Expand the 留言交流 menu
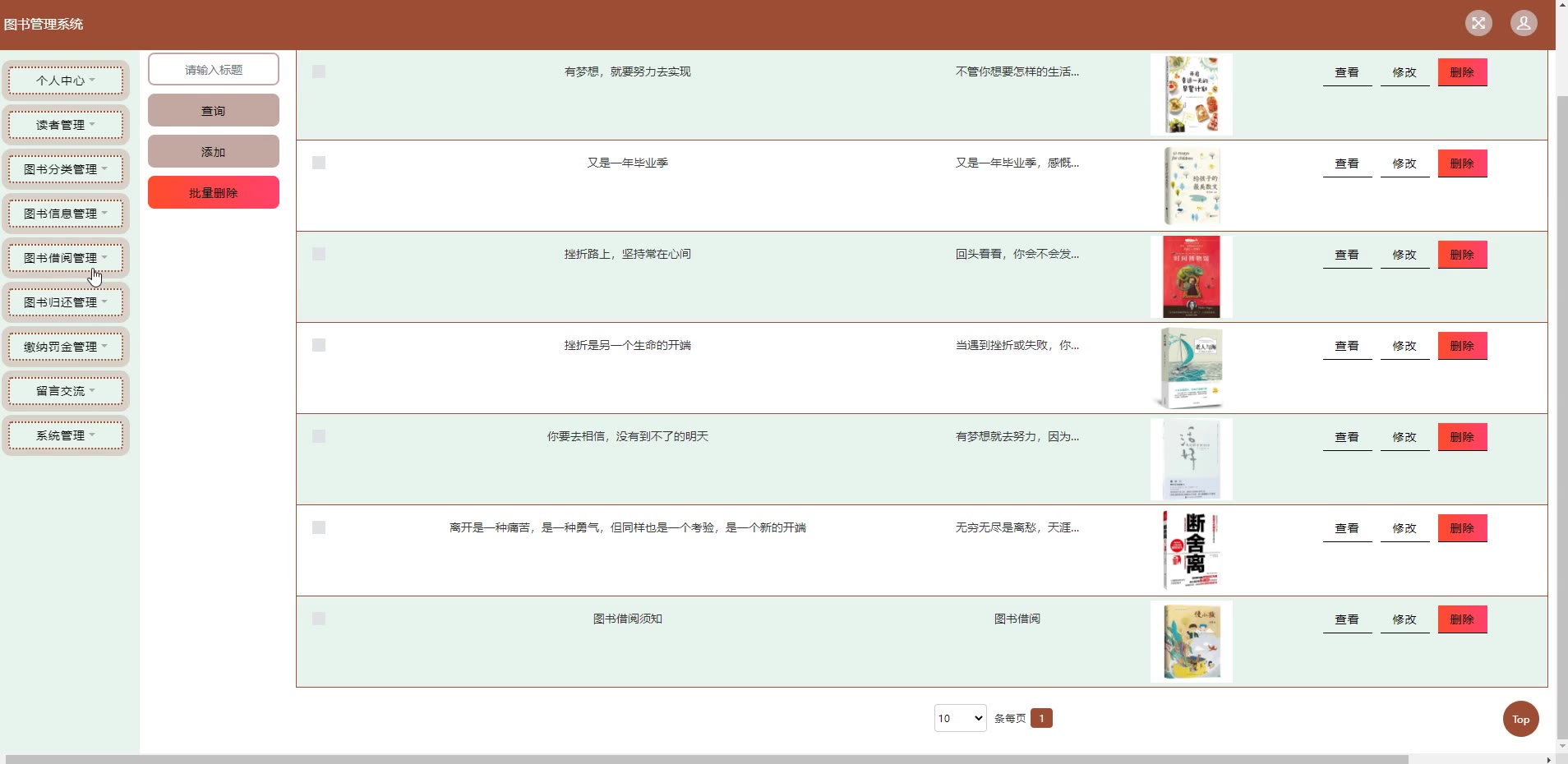The height and width of the screenshot is (764, 1568). (x=66, y=391)
